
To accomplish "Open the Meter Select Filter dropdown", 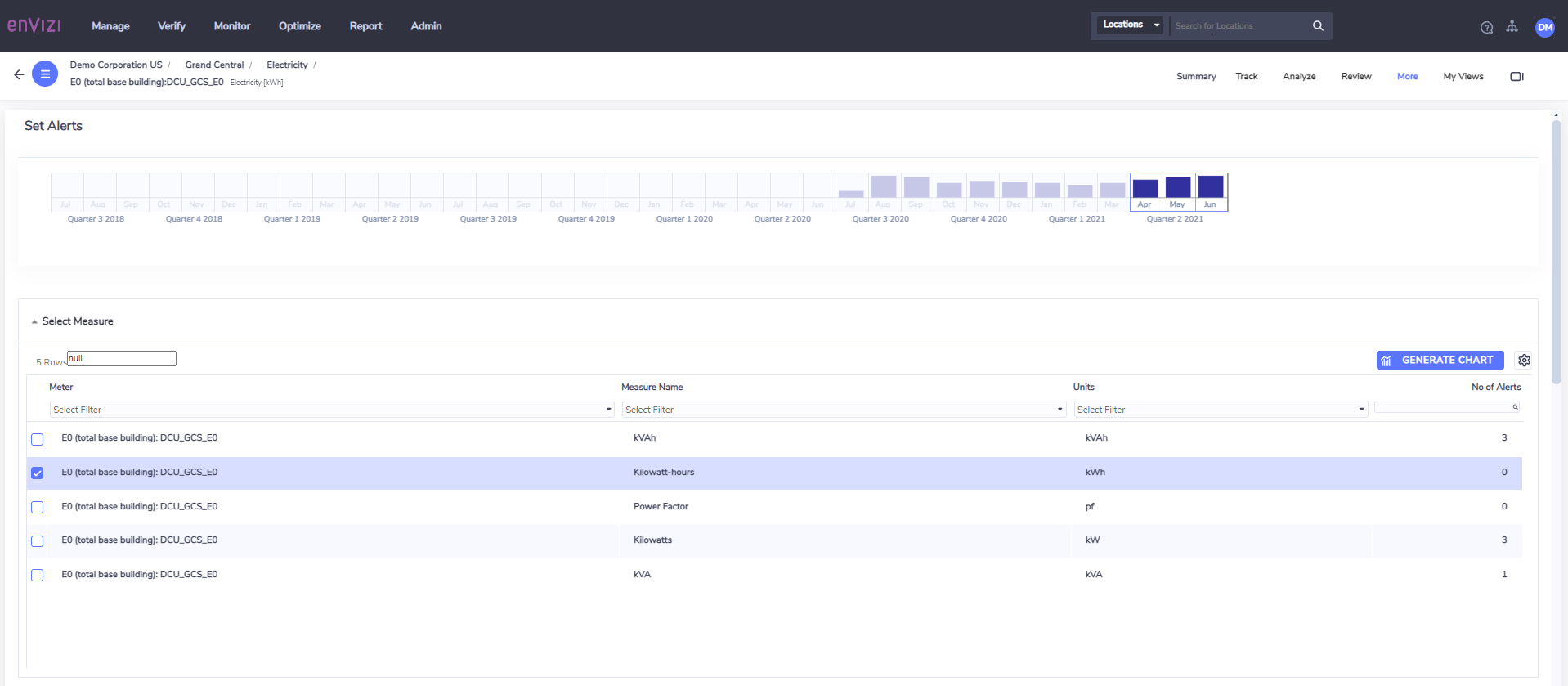I will [332, 410].
